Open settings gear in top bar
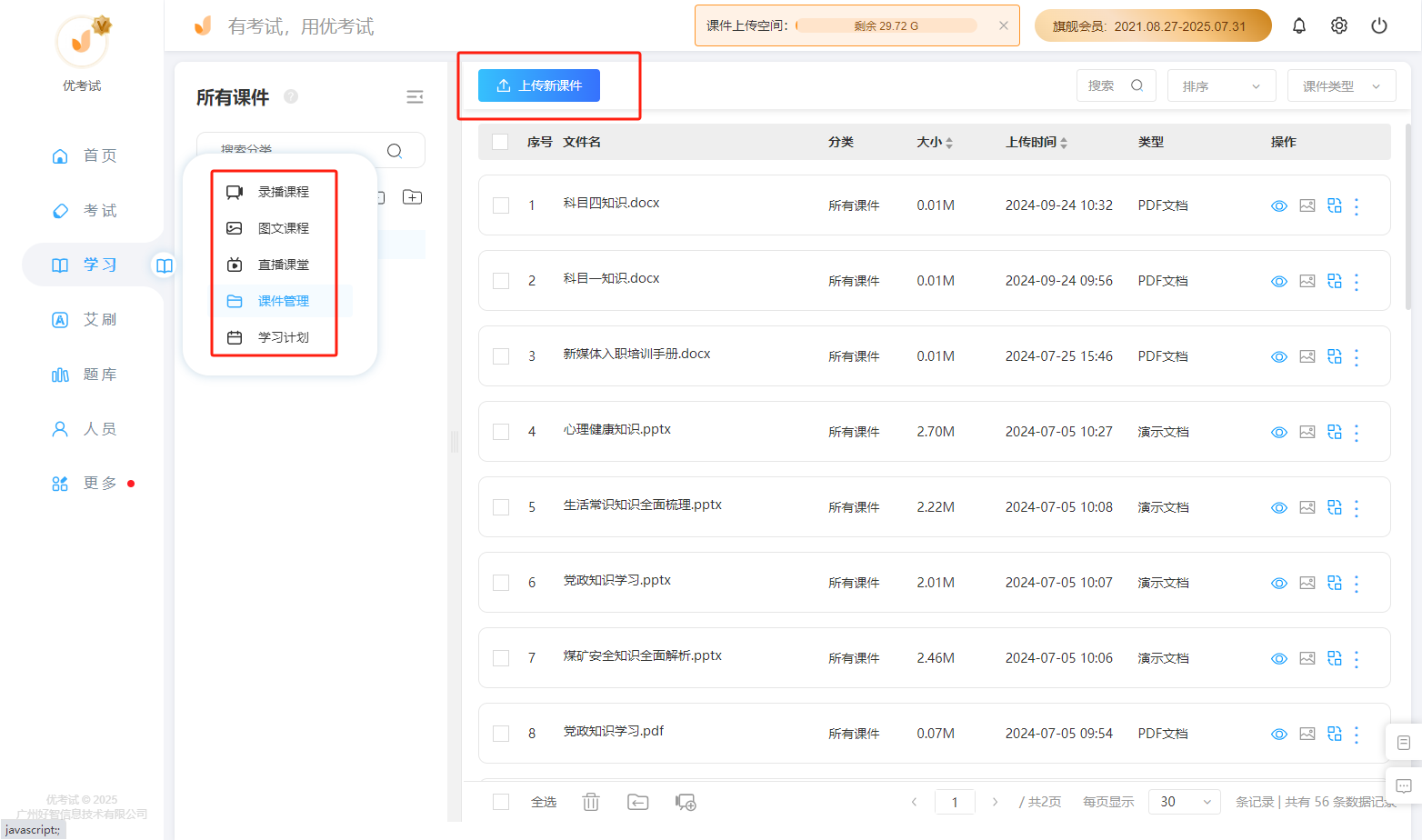This screenshot has width=1422, height=840. (1339, 25)
